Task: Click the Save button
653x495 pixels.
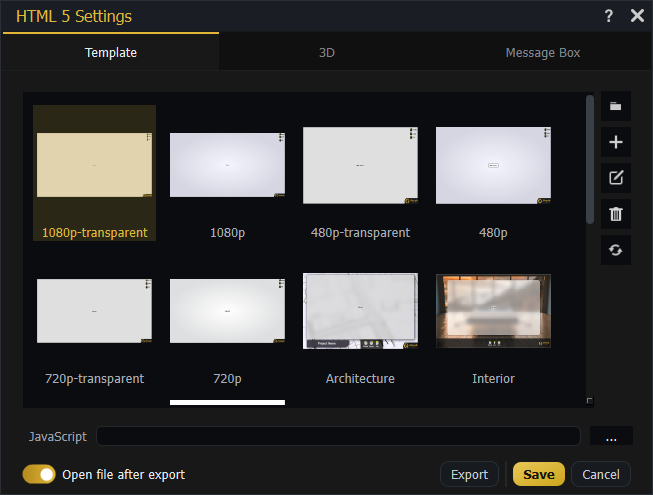Action: 539,474
